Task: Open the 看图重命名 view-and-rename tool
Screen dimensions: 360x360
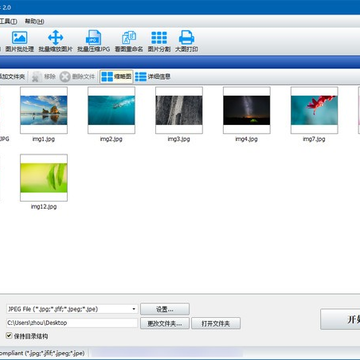Action: [x=129, y=41]
